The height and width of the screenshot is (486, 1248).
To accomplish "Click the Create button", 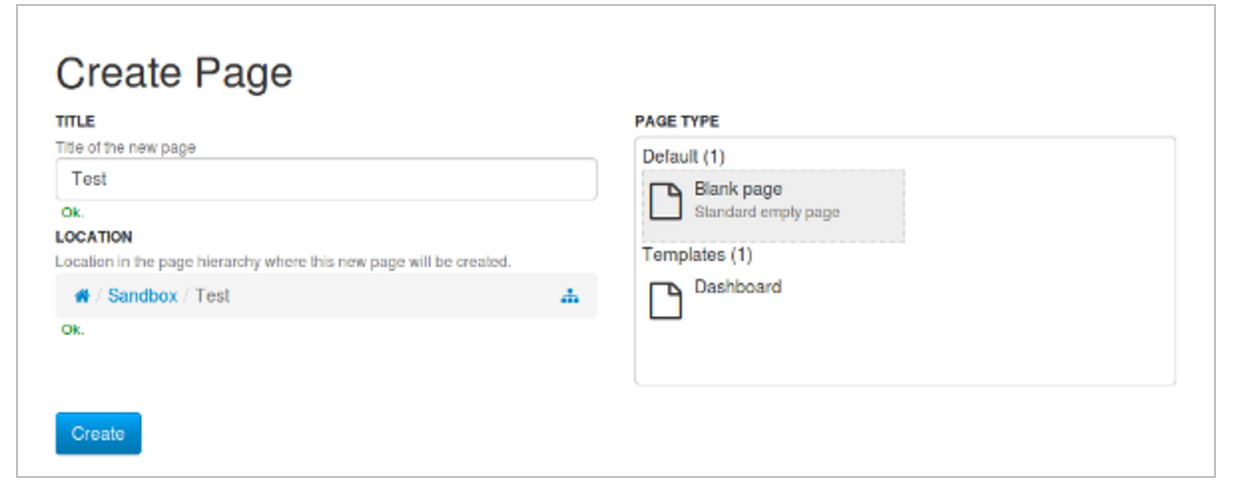I will click(x=98, y=433).
